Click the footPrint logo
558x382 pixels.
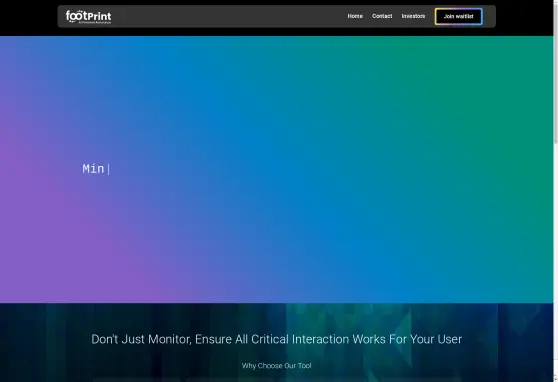coord(89,17)
